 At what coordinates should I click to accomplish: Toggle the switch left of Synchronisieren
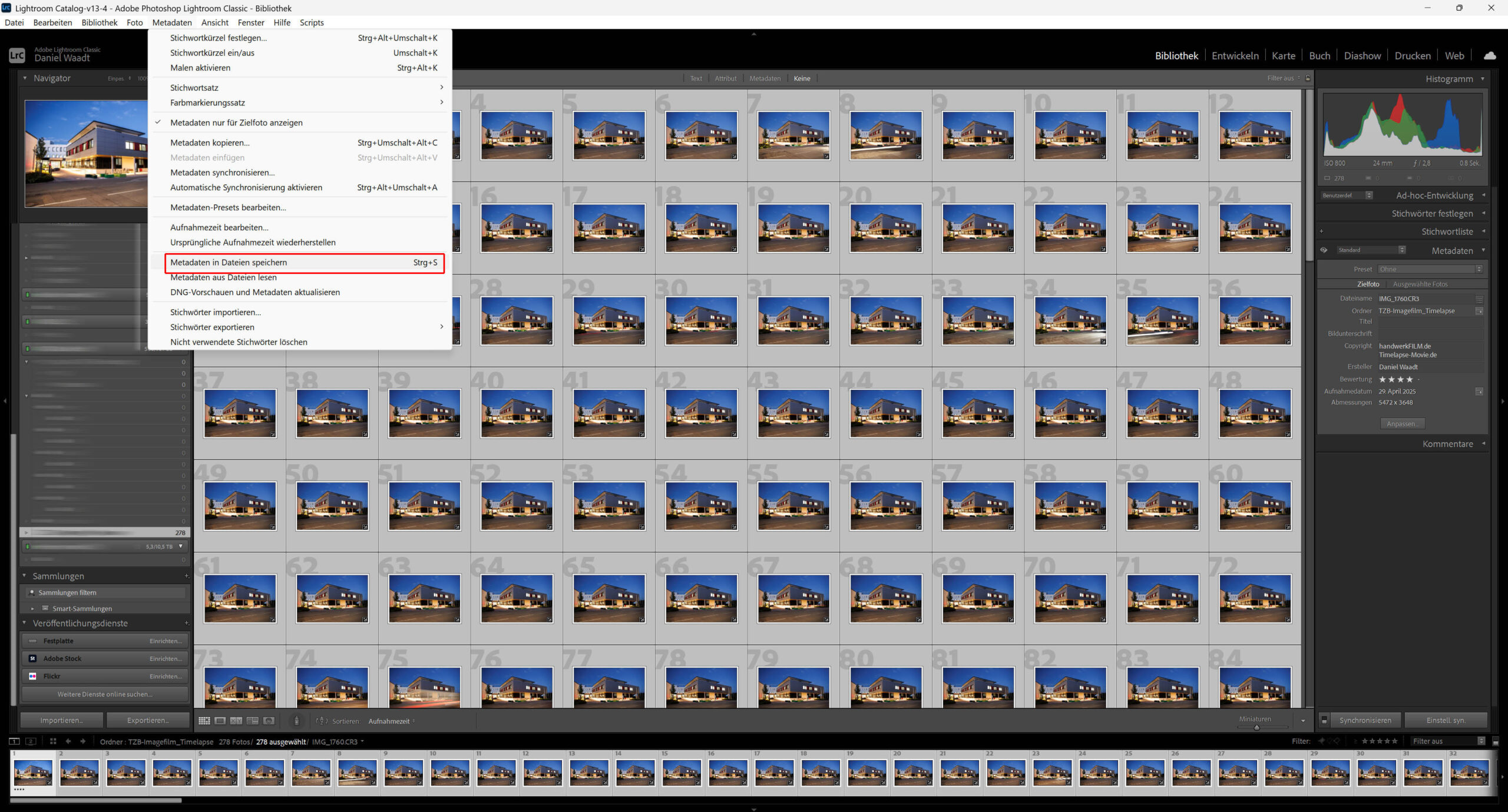(x=1324, y=720)
